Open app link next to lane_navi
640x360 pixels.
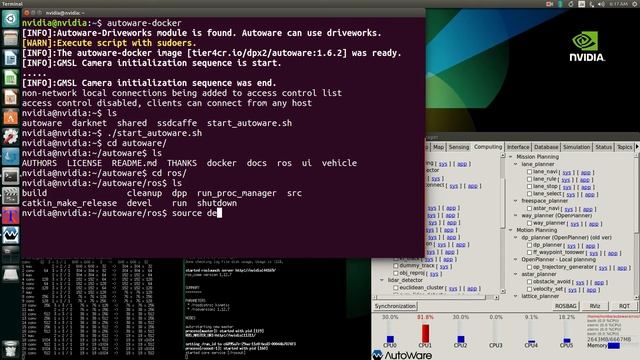coord(585,173)
